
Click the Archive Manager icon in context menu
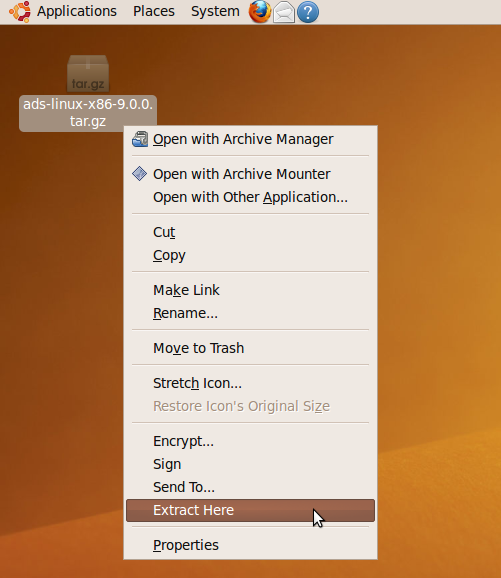pos(140,139)
